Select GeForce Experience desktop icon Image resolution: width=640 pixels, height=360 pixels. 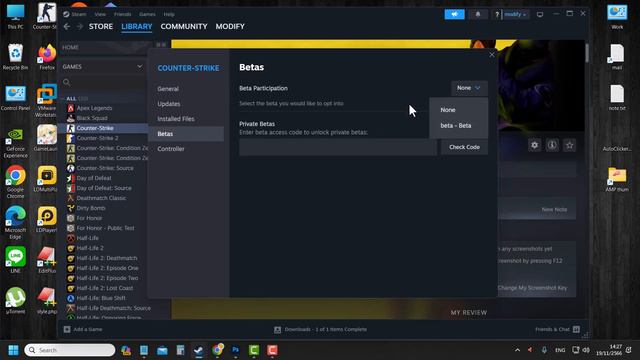pos(15,143)
